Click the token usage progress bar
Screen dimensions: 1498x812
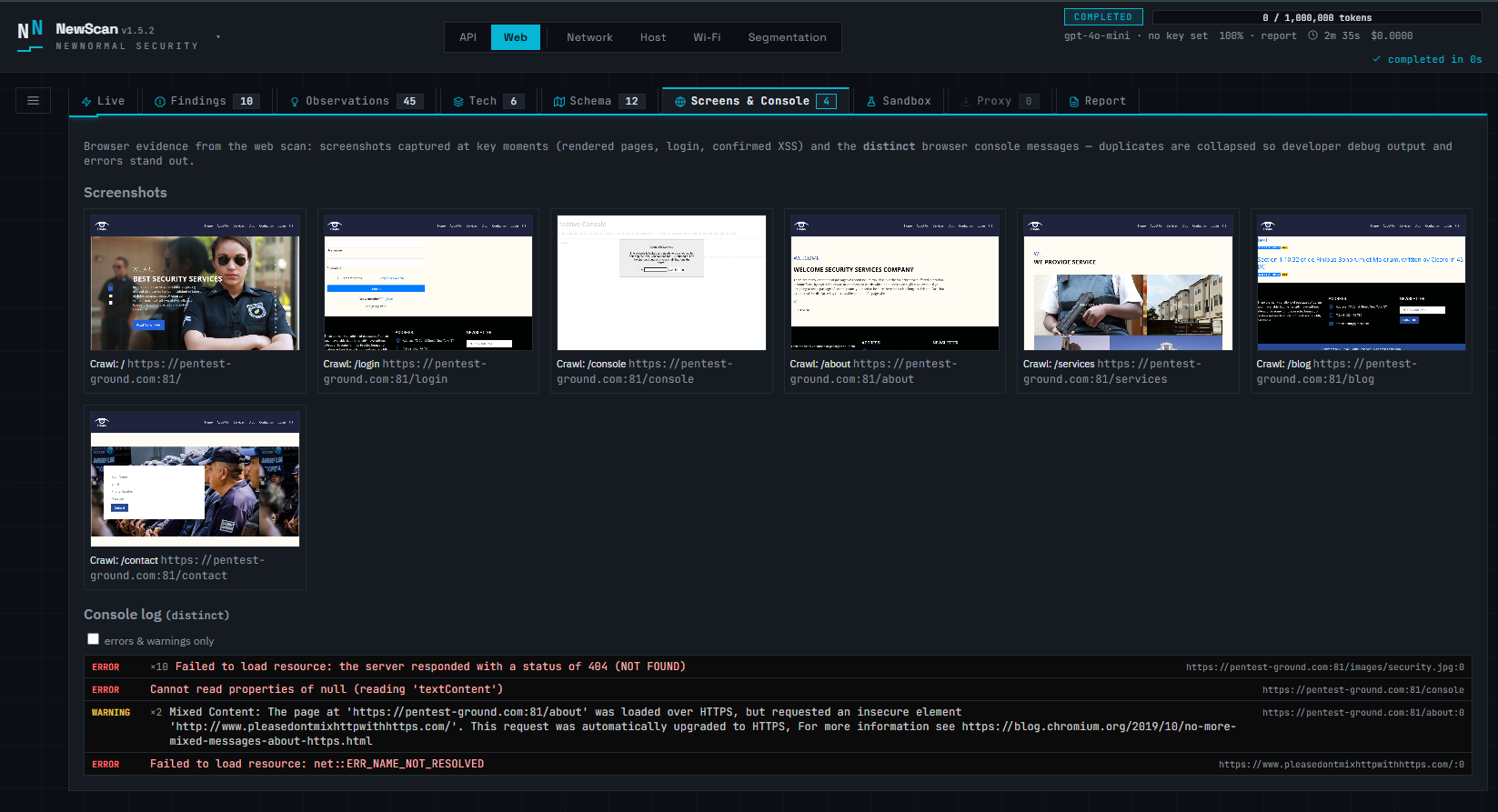pos(1317,17)
